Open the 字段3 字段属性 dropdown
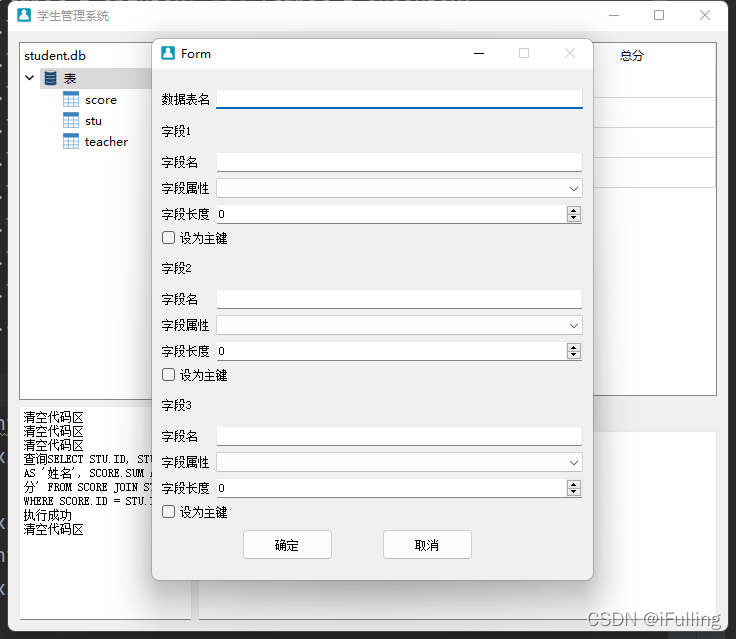 click(x=399, y=462)
